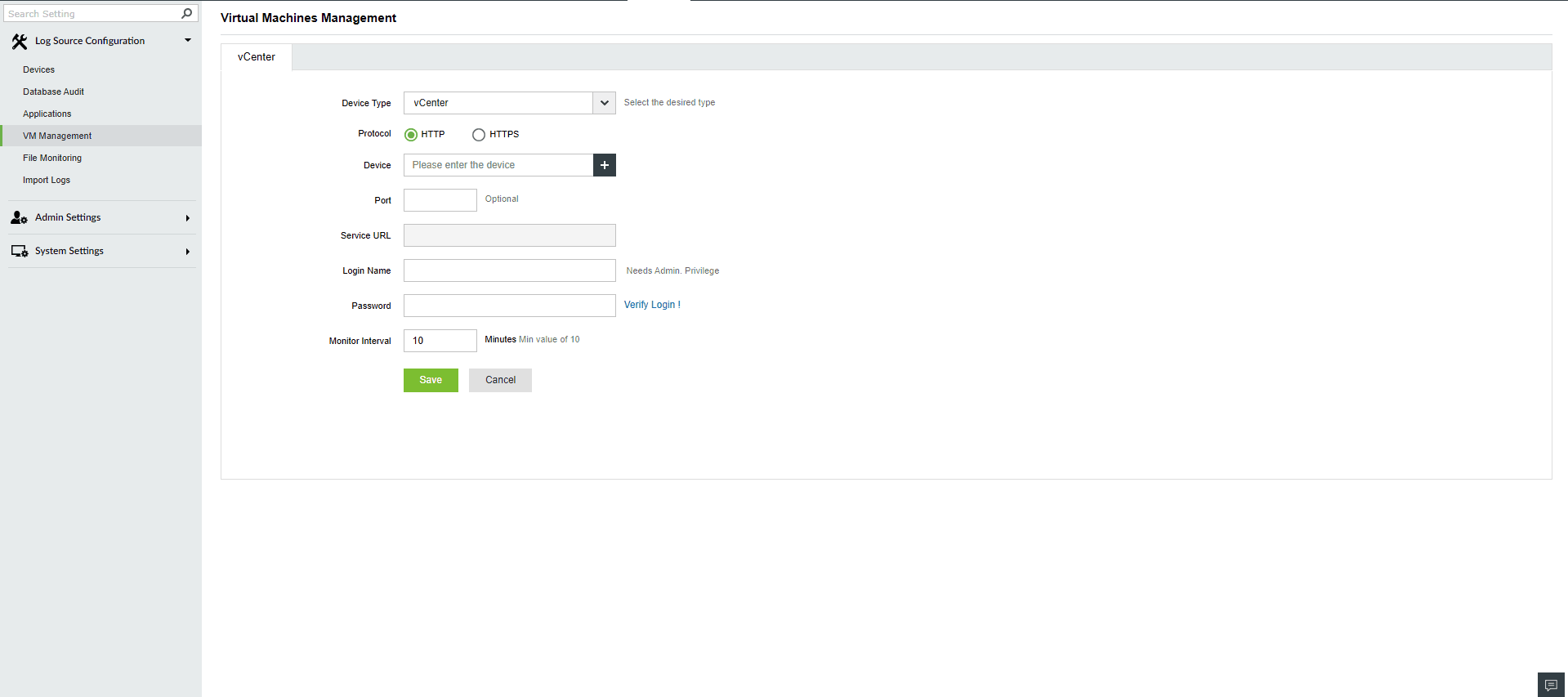
Task: Click the Cancel button
Action: (500, 380)
